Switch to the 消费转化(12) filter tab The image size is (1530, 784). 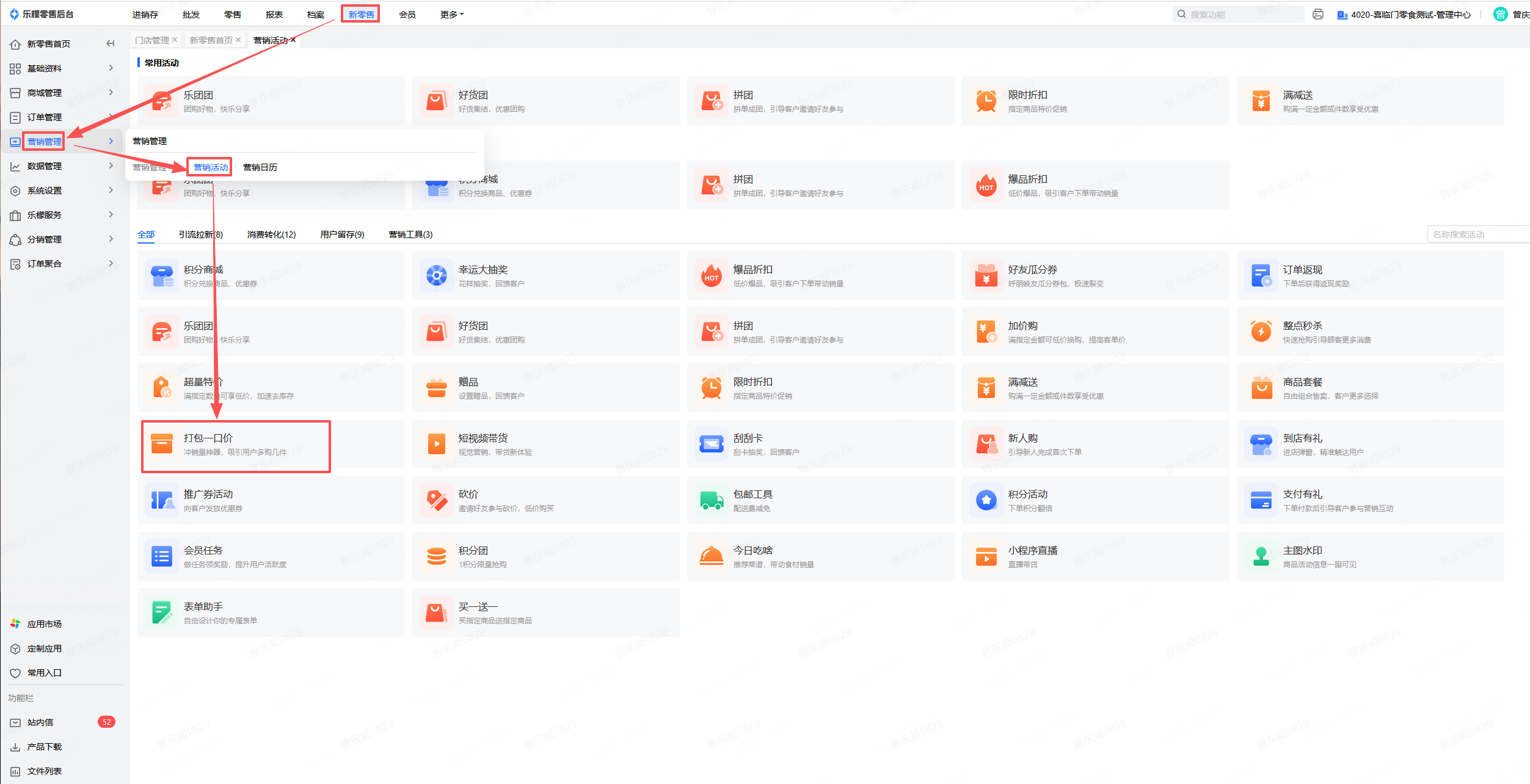pos(271,234)
